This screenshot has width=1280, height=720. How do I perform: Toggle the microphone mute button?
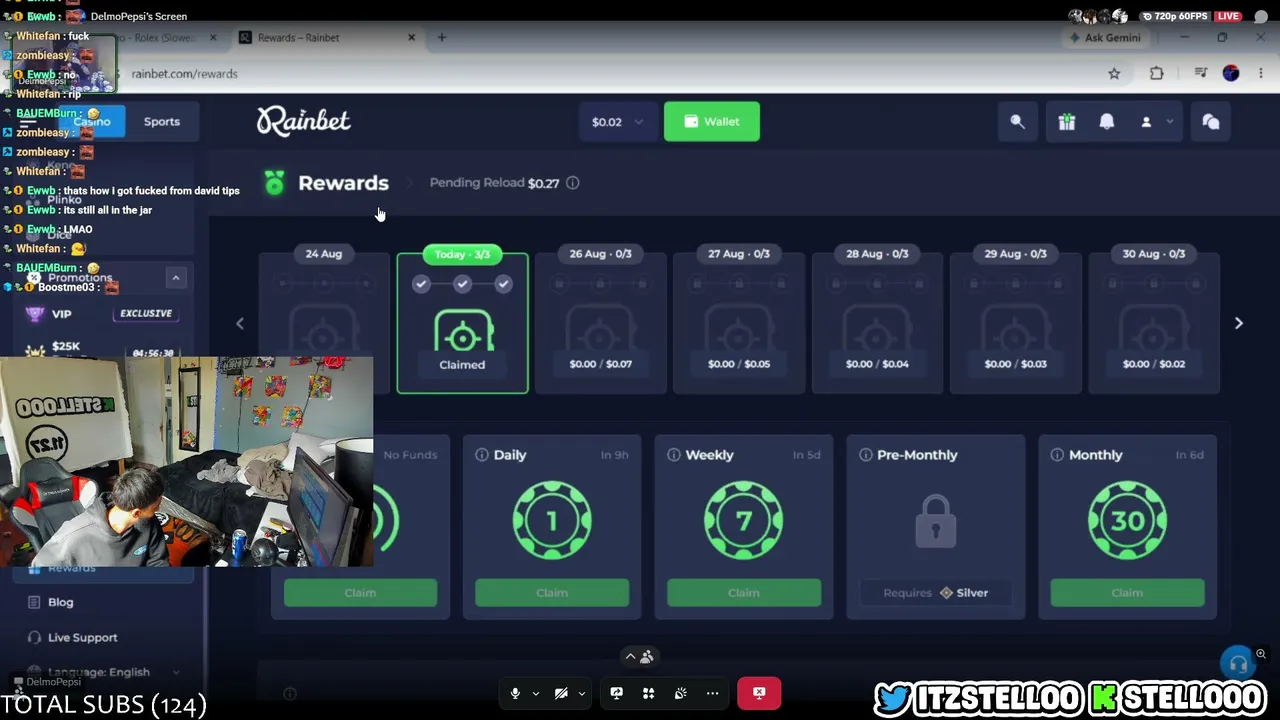515,693
